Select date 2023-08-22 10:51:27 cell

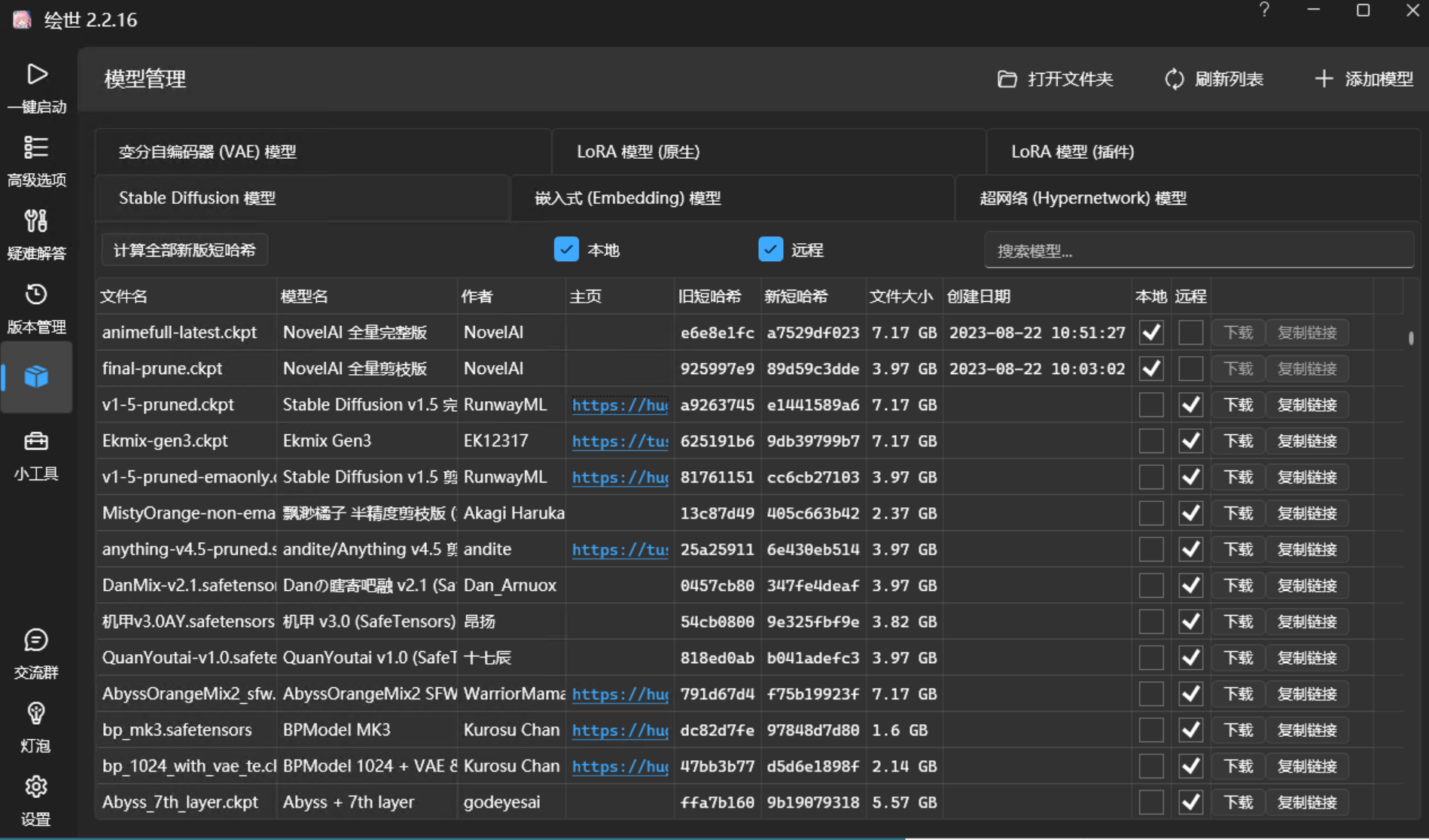coord(1037,333)
